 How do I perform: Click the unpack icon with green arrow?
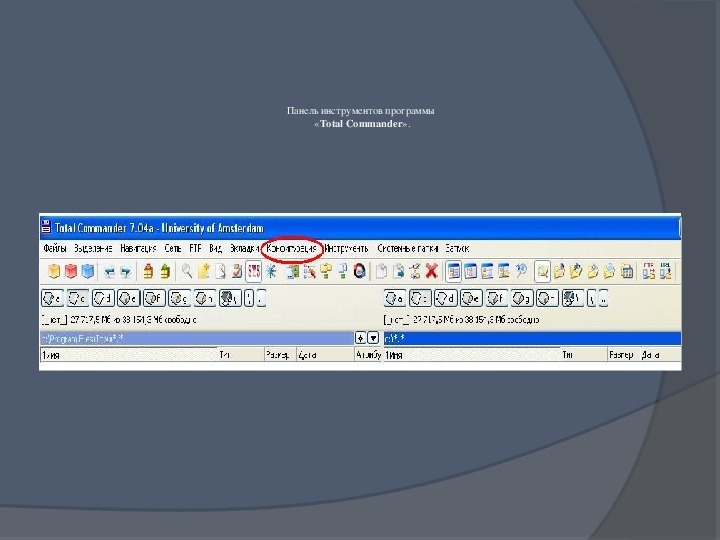pos(165,271)
